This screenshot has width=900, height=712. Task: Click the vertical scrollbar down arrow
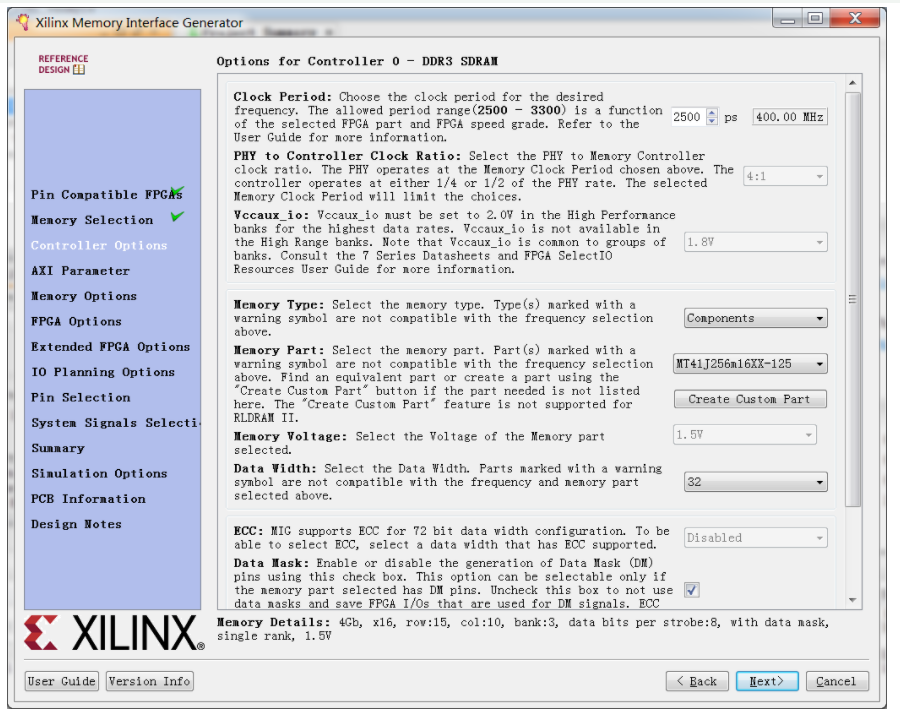coord(853,601)
